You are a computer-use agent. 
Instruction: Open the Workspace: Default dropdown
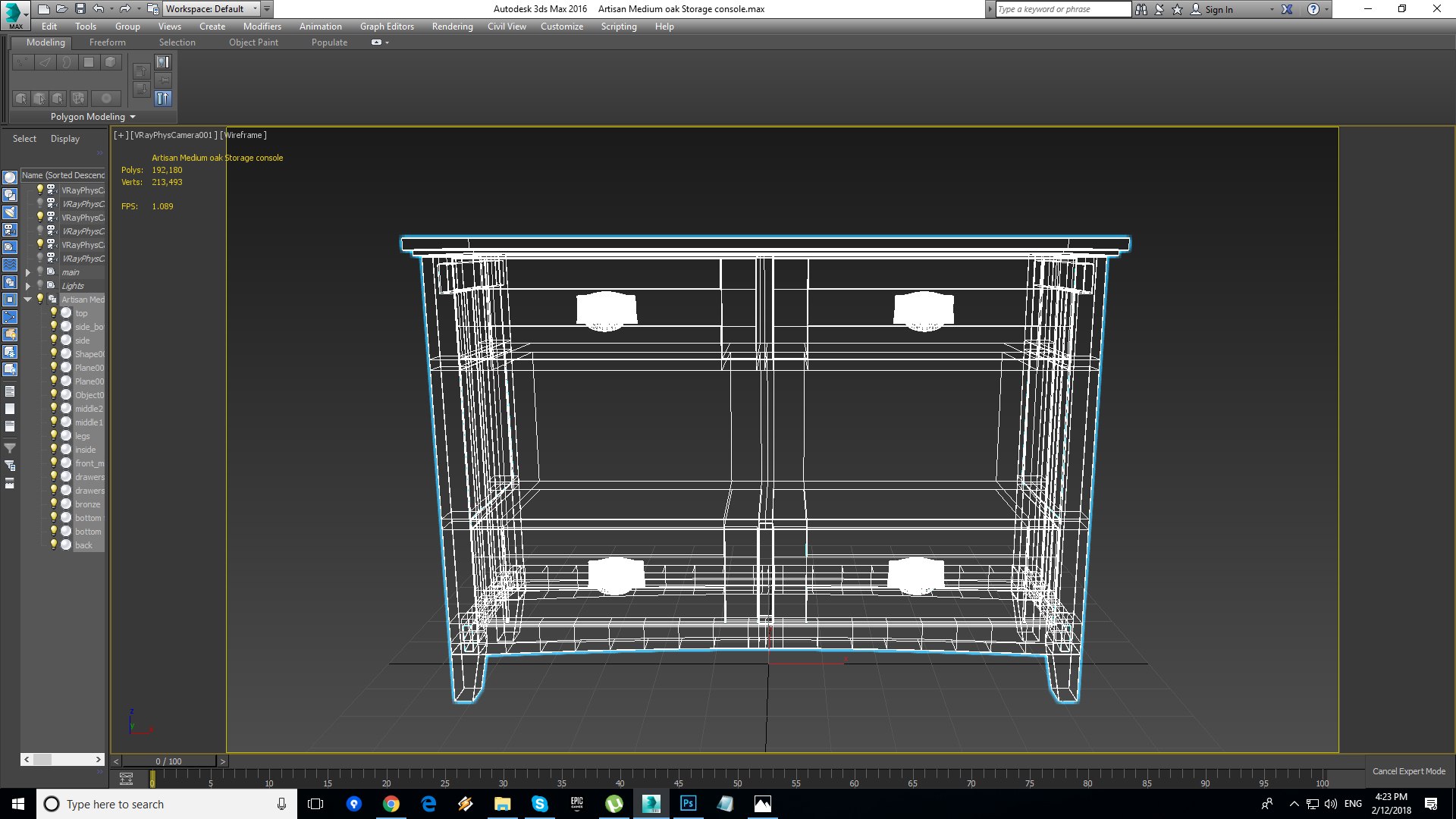pyautogui.click(x=212, y=9)
